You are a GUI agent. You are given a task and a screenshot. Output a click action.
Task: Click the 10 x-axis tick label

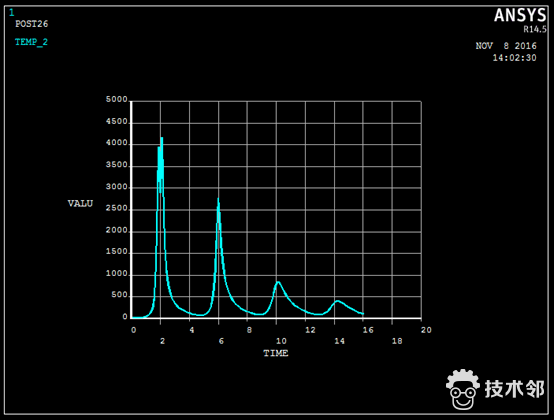281,341
